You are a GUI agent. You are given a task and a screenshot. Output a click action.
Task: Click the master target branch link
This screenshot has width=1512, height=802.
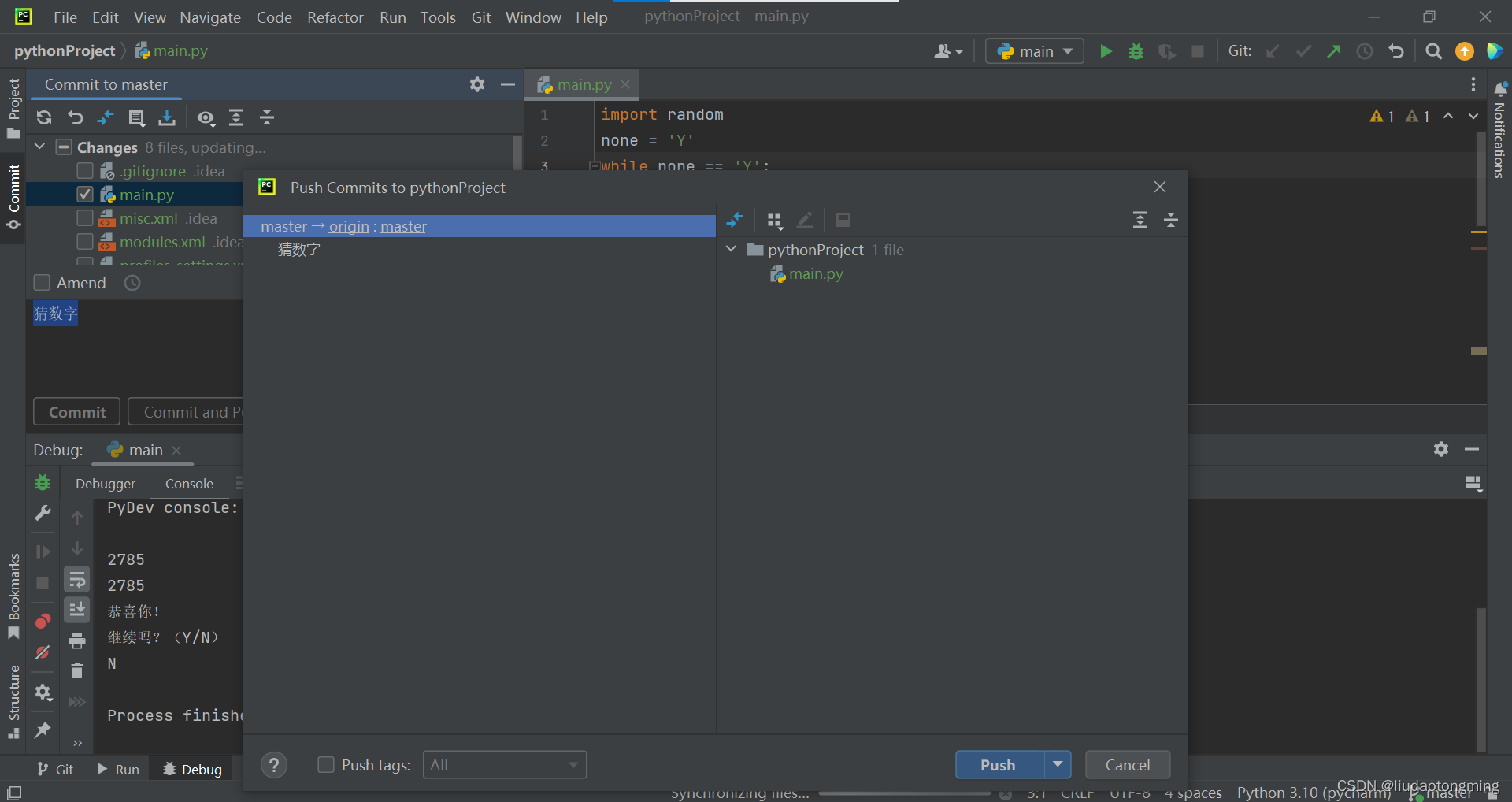pos(403,227)
